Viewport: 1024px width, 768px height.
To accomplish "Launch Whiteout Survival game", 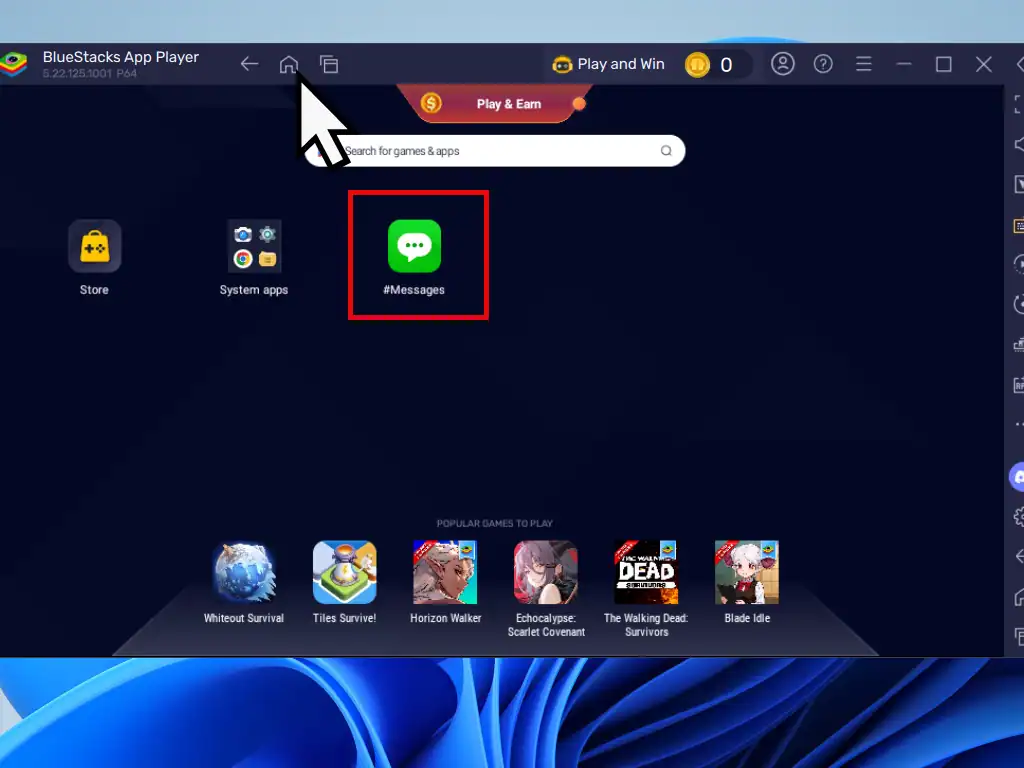I will point(244,573).
